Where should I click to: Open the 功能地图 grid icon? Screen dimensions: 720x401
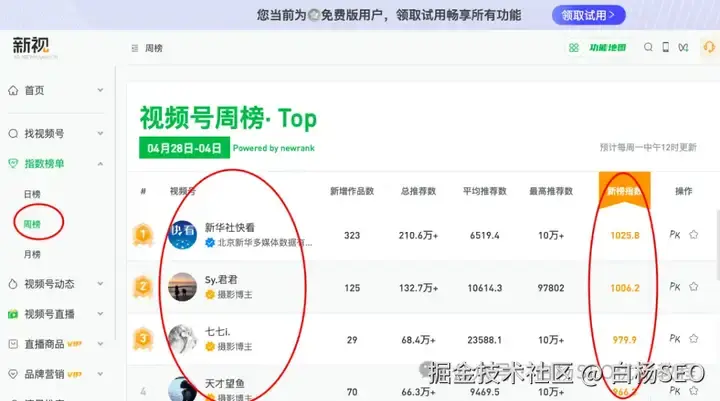pyautogui.click(x=574, y=48)
